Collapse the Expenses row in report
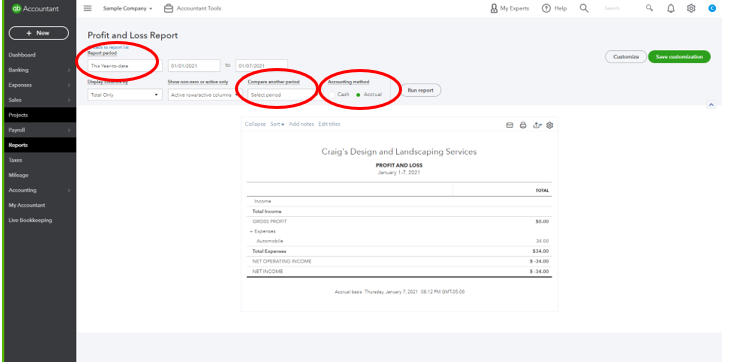 coord(252,231)
